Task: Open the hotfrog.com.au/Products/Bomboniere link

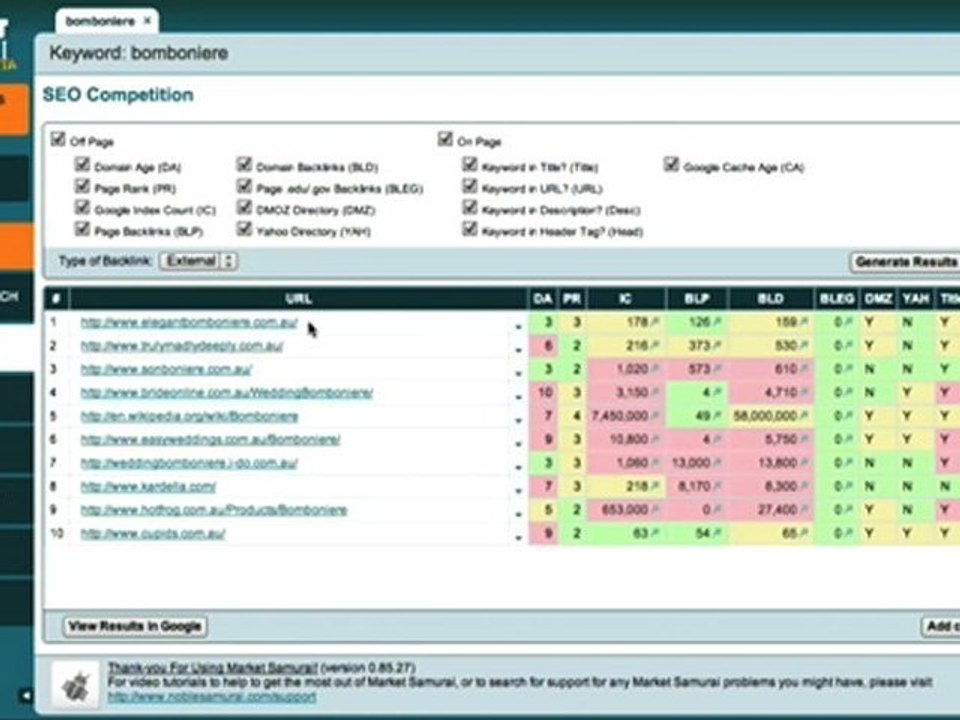Action: point(214,510)
